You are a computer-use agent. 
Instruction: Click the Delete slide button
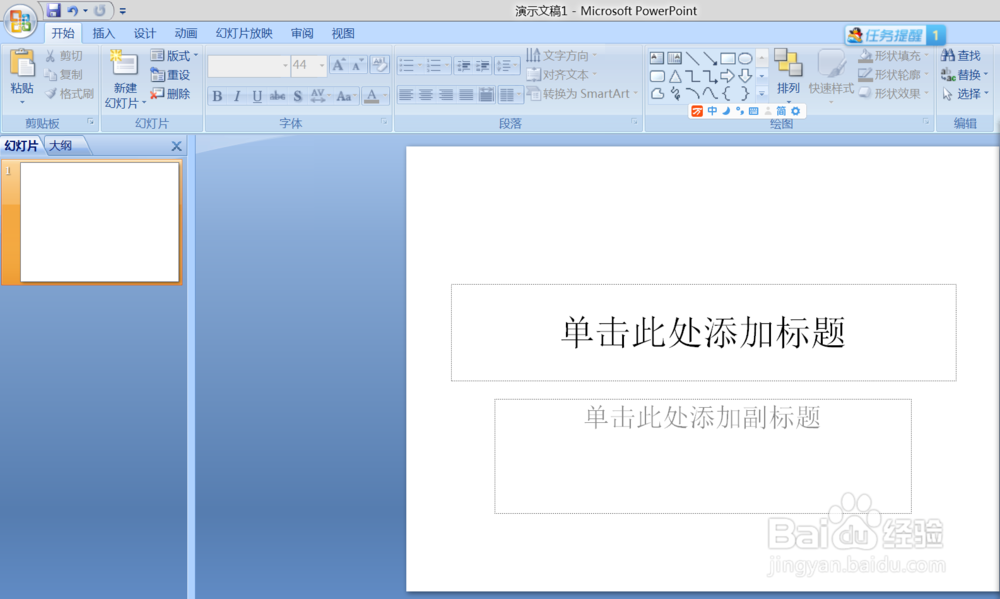172,93
